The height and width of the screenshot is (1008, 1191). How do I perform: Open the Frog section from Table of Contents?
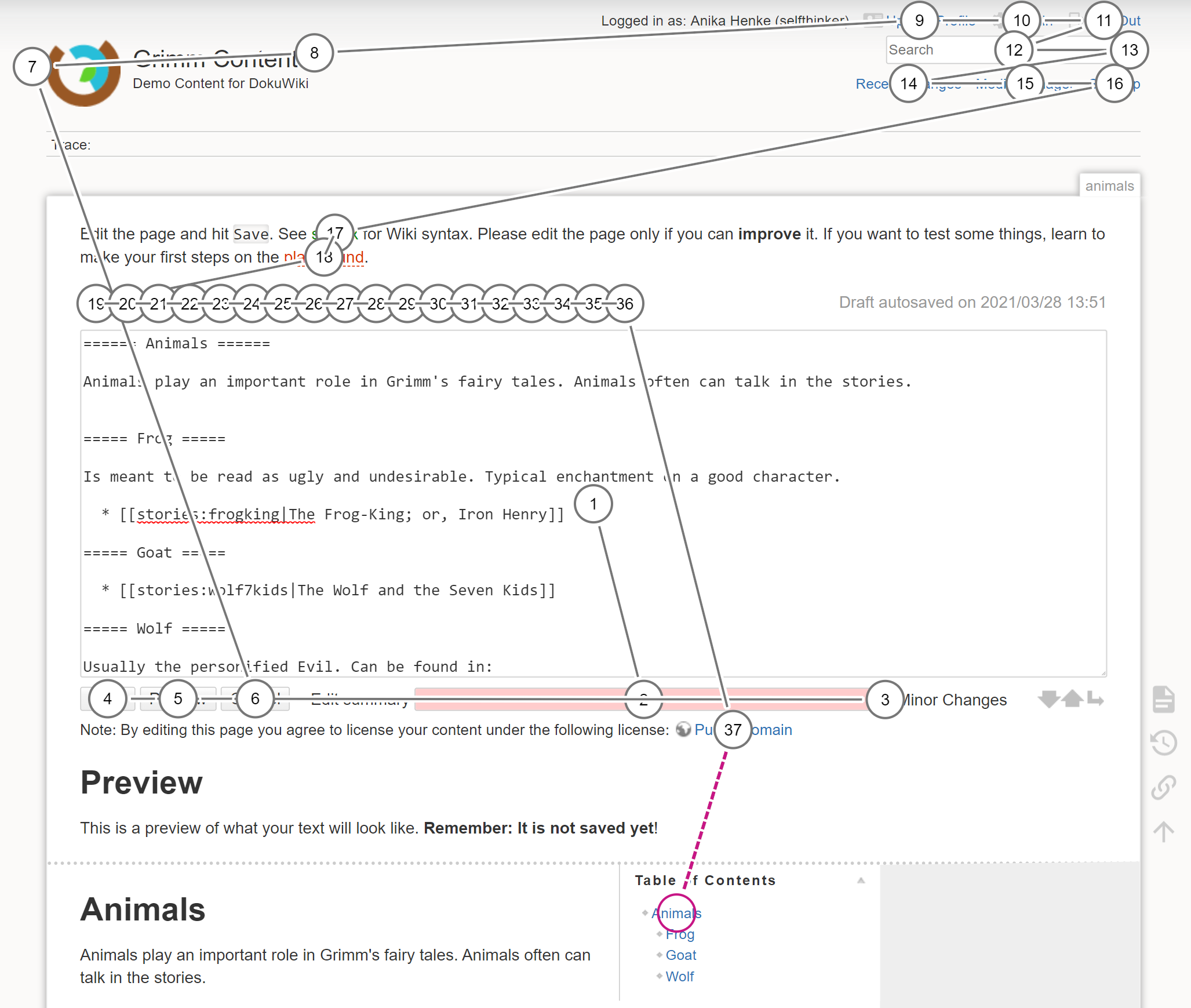(681, 934)
